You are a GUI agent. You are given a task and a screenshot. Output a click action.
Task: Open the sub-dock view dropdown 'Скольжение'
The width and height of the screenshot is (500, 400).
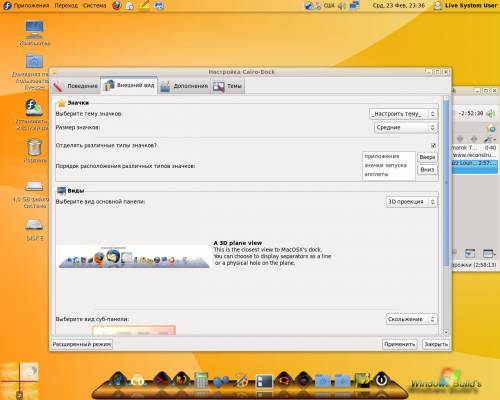(411, 319)
